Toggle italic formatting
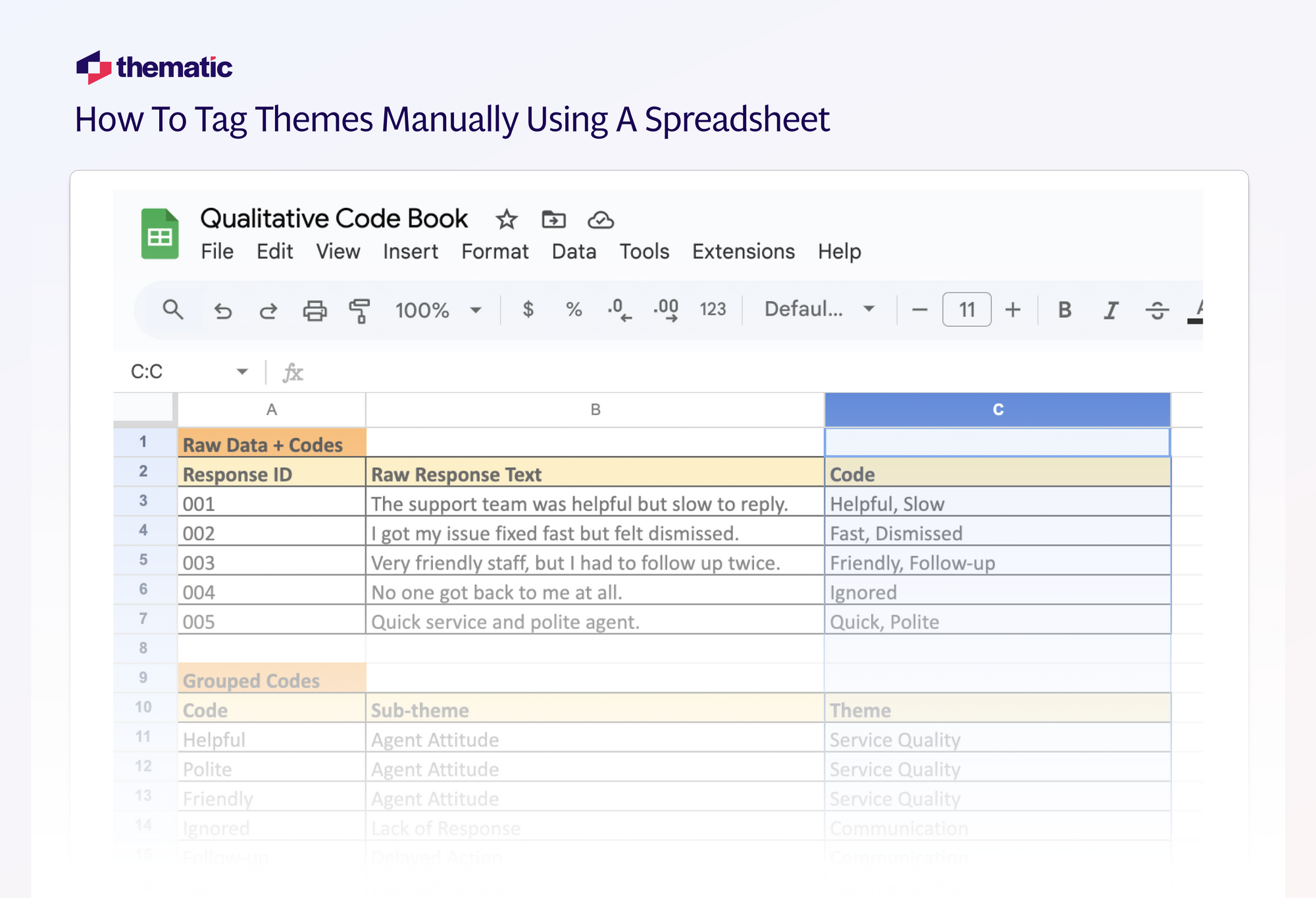 click(1111, 309)
